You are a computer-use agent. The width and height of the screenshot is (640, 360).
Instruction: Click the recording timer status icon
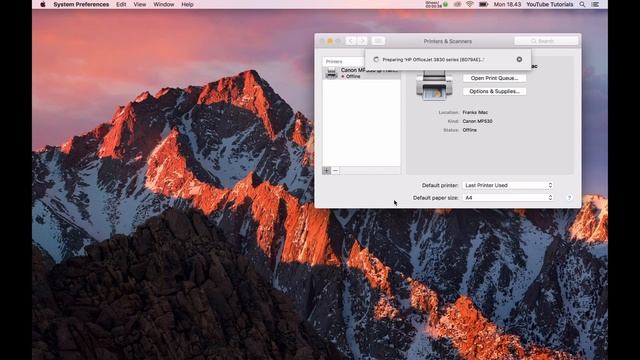pos(436,4)
